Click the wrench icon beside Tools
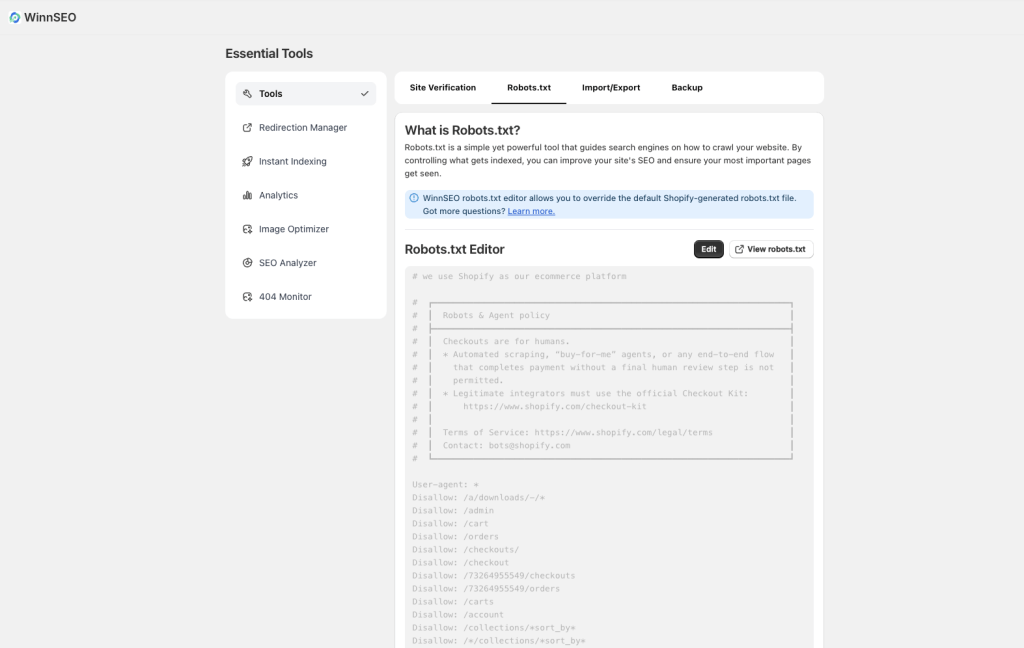1024x648 pixels. point(248,93)
